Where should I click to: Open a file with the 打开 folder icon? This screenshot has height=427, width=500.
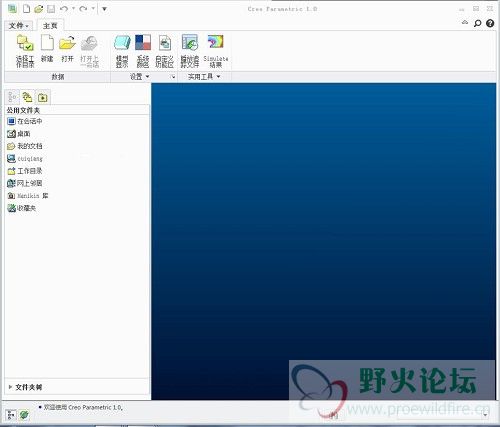click(67, 49)
